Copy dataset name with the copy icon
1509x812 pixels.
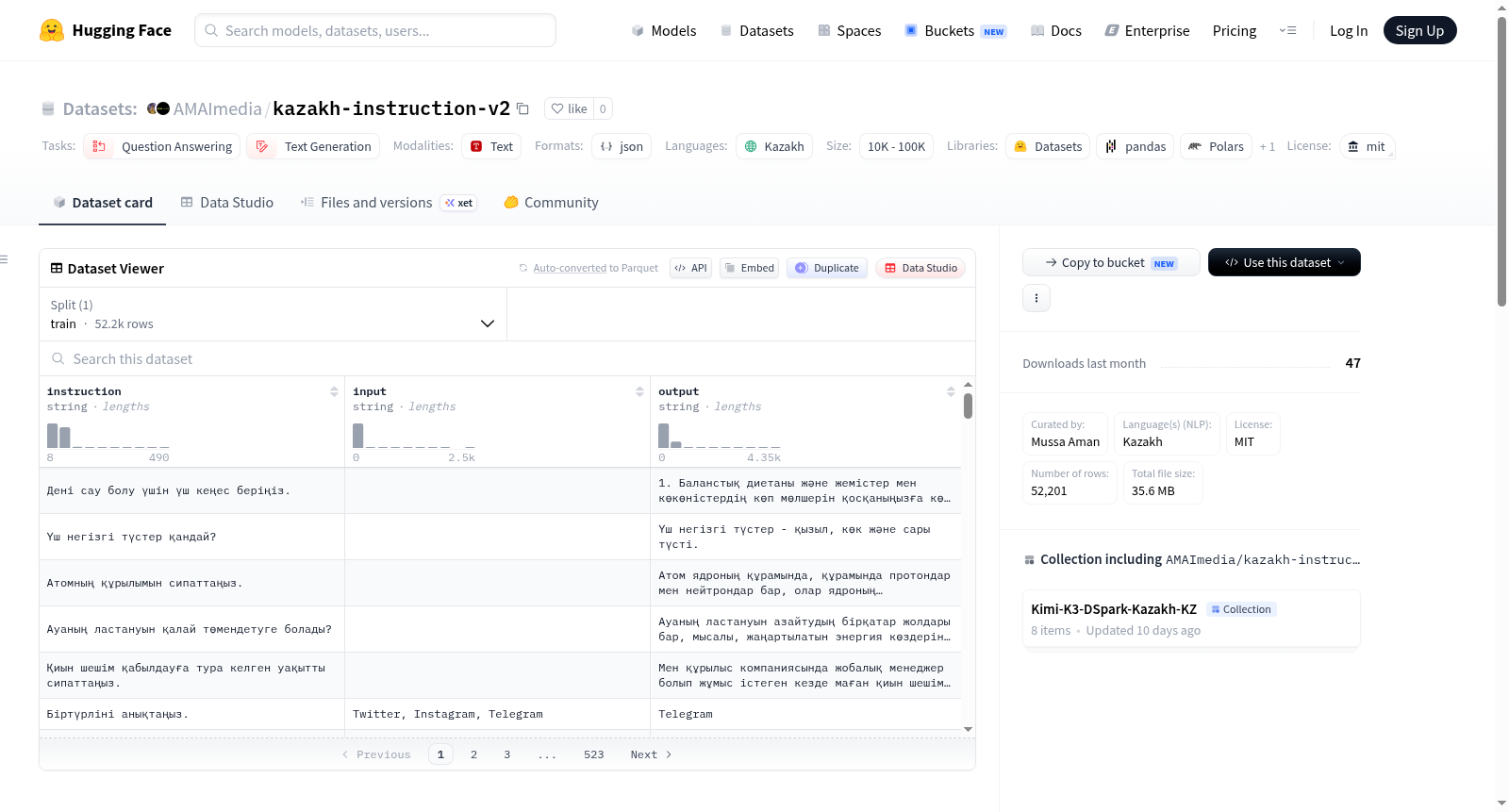[522, 108]
